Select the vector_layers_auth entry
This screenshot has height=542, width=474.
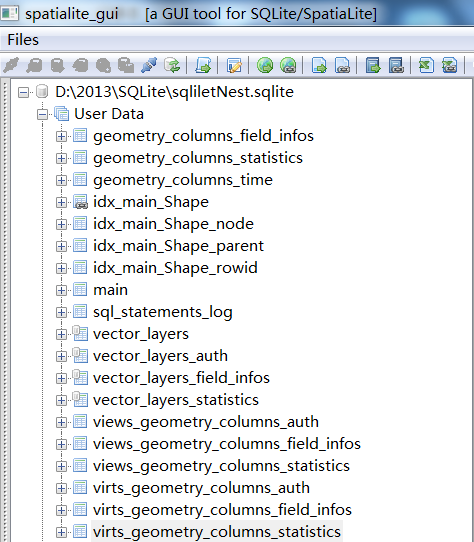160,356
